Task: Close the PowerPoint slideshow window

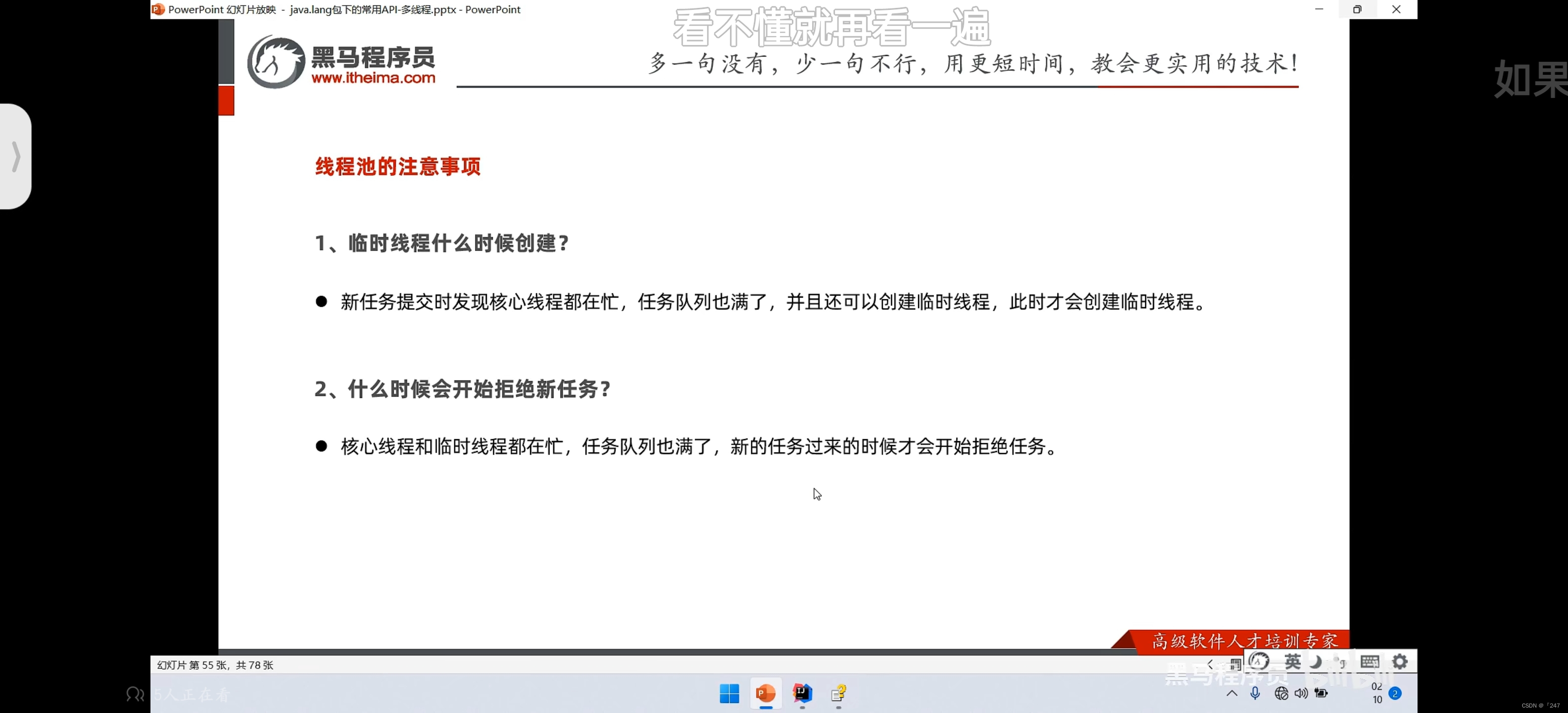Action: coord(1396,9)
